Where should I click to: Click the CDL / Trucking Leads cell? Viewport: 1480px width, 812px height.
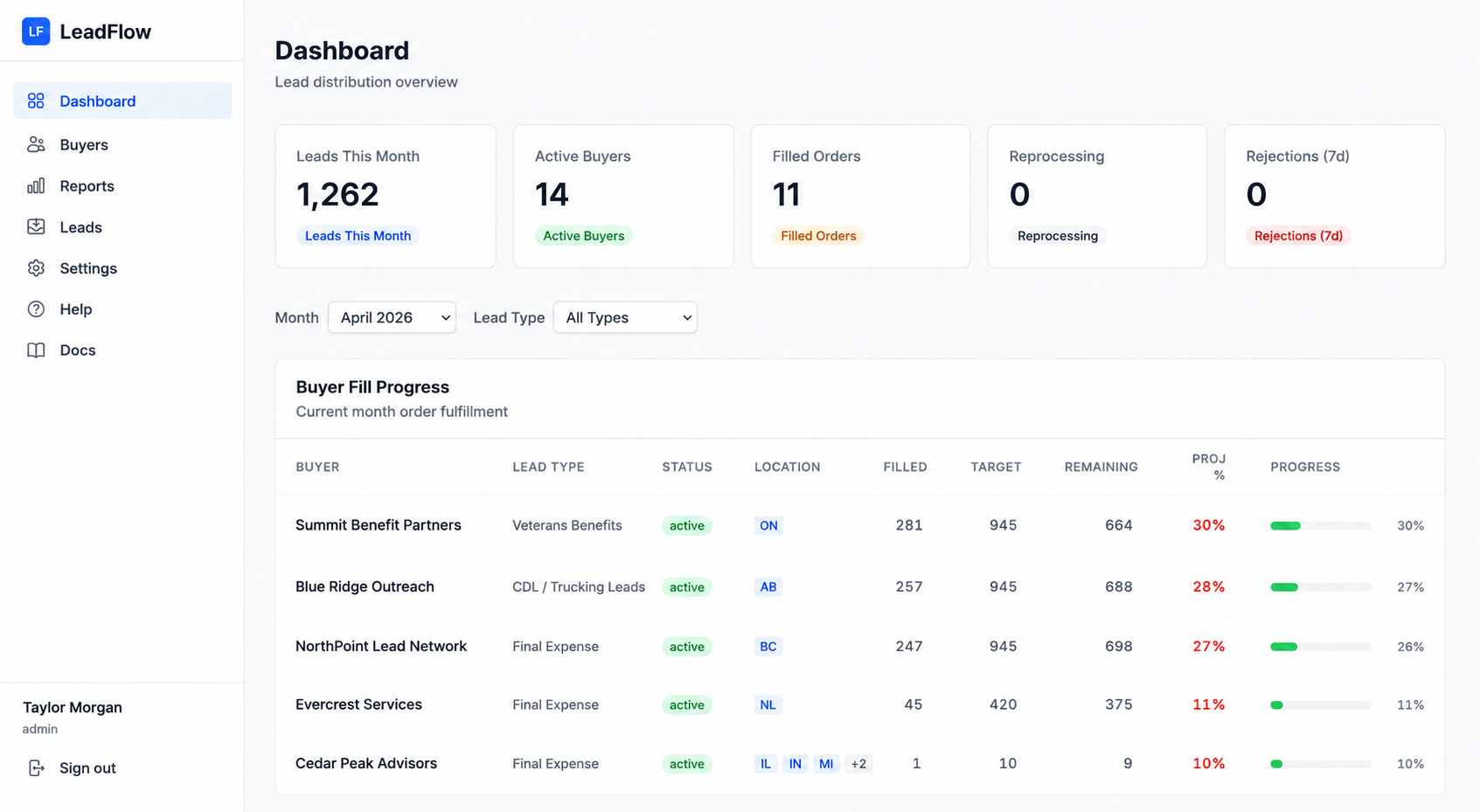579,586
